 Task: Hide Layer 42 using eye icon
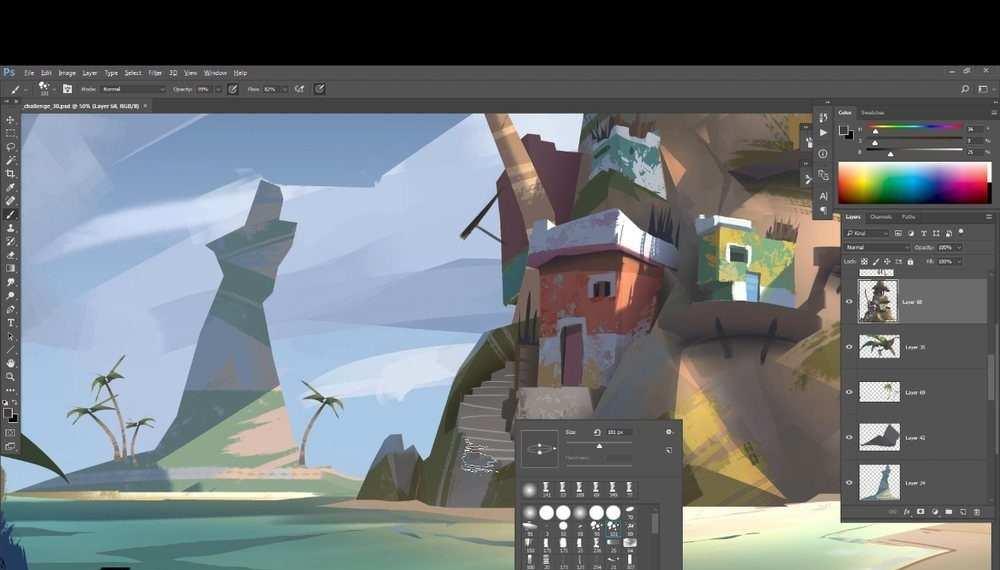point(849,437)
